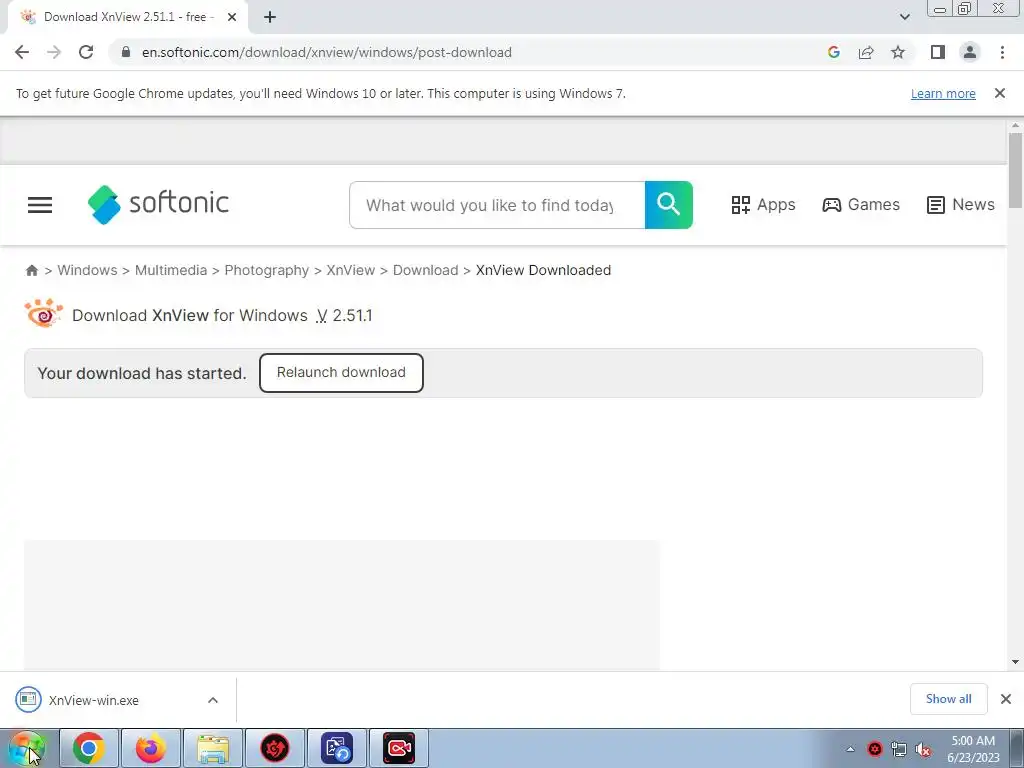Click the home breadcrumb icon

pos(31,270)
